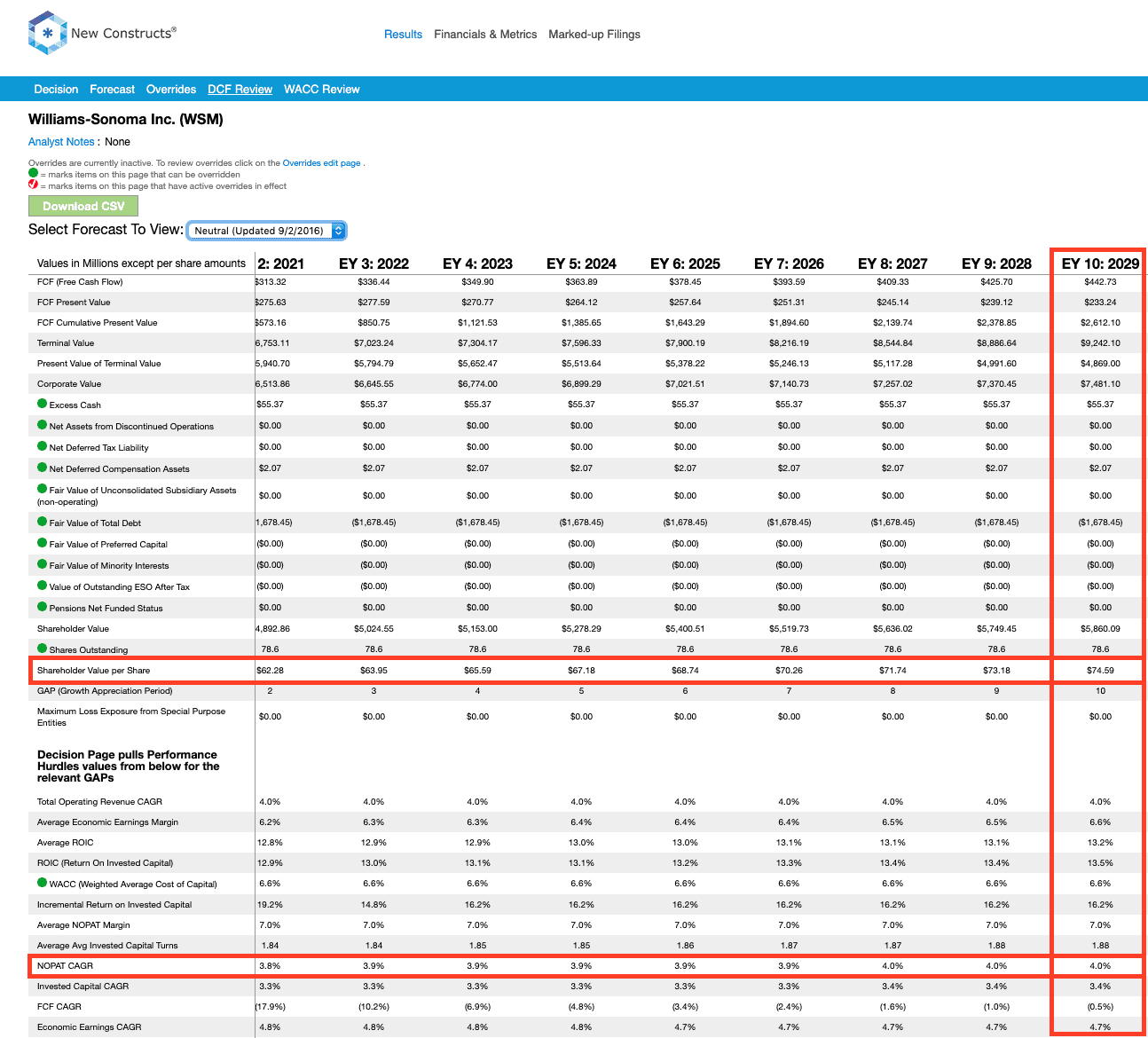Open the Select Forecast To View dropdown
Image resolution: width=1148 pixels, height=1038 pixels.
point(266,231)
